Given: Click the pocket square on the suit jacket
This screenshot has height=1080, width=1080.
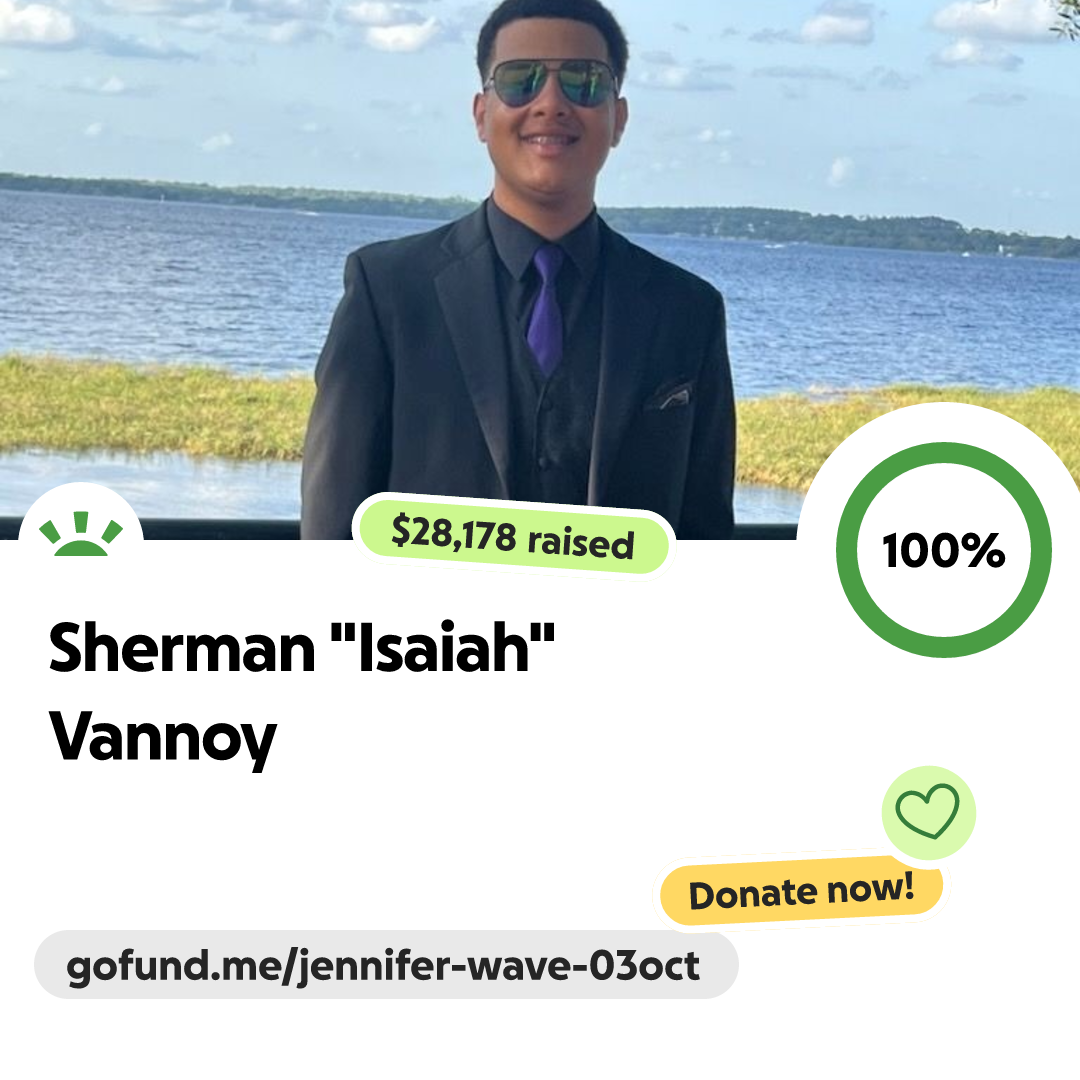Looking at the screenshot, I should coord(668,395).
